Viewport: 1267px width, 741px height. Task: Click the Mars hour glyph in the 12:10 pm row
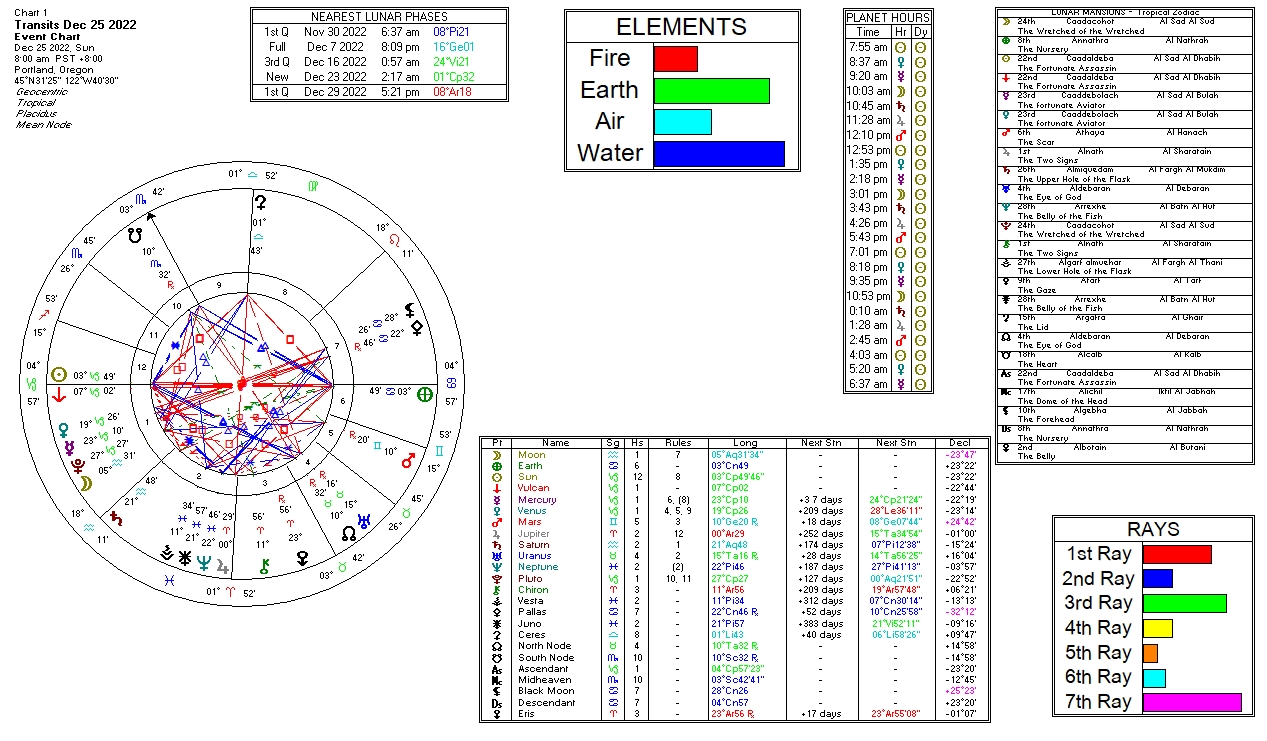point(900,135)
